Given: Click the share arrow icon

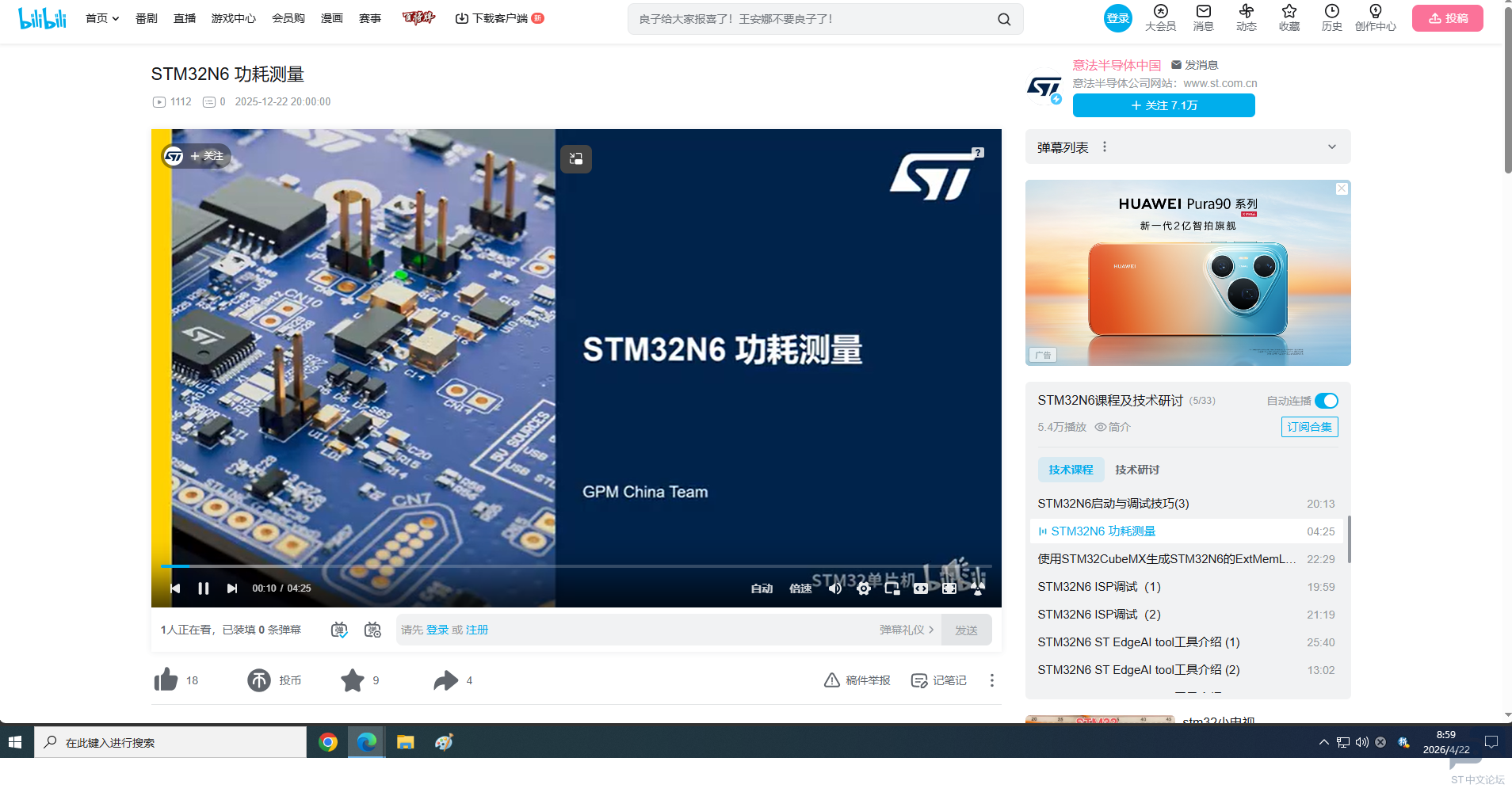Looking at the screenshot, I should (x=446, y=680).
